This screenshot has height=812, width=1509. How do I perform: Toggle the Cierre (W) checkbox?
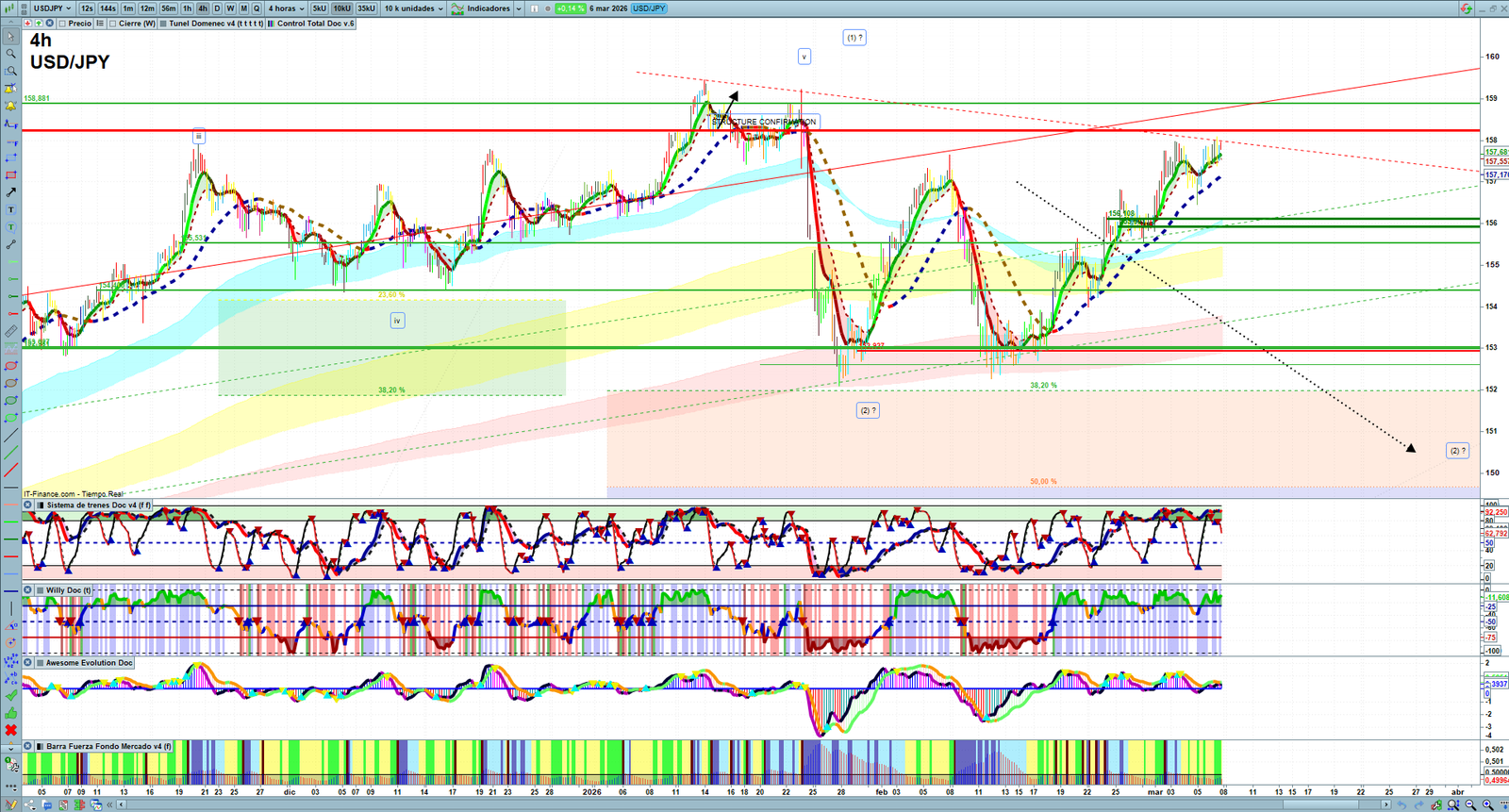pos(113,24)
